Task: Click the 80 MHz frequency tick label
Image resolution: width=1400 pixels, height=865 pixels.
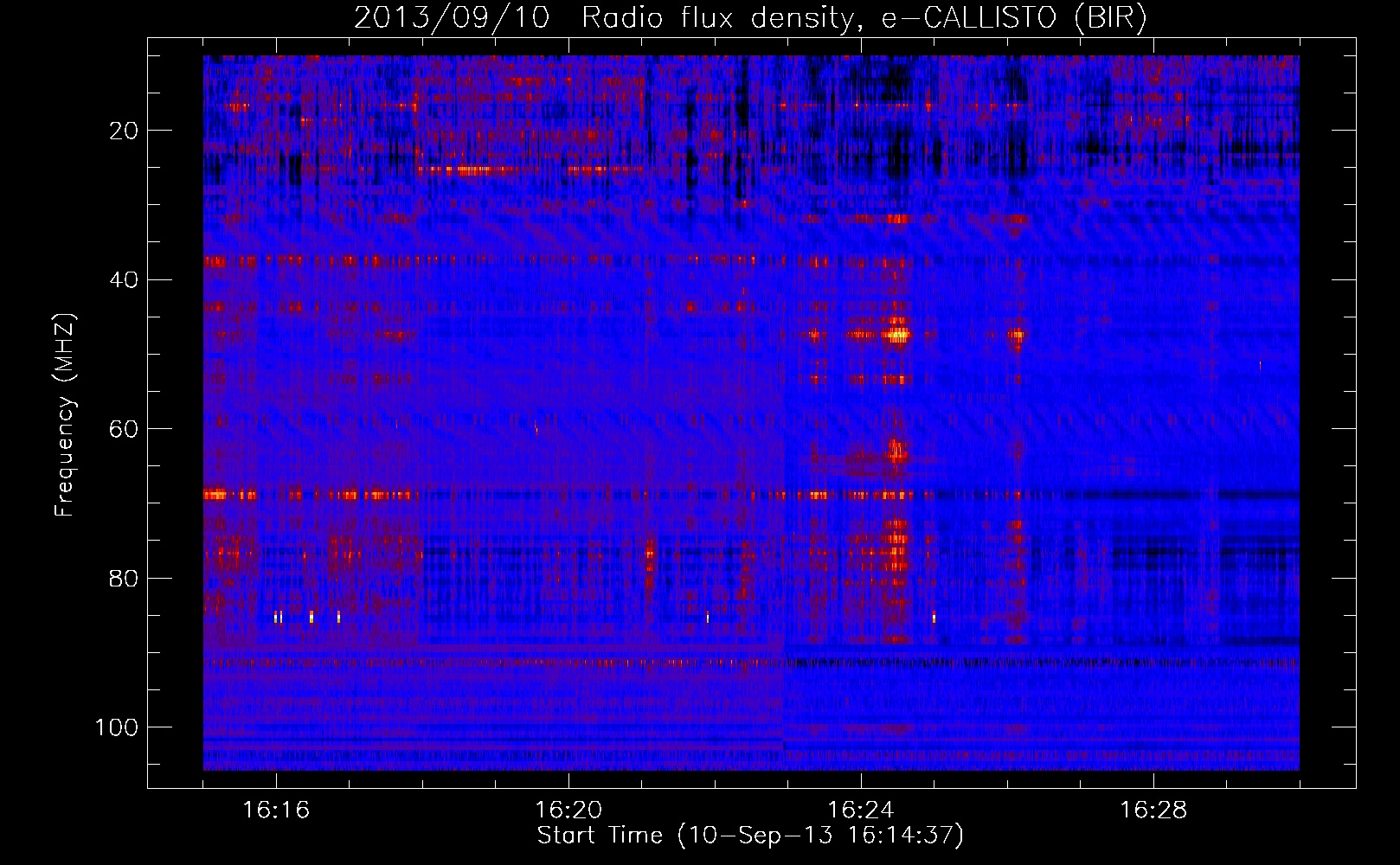Action: 125,578
